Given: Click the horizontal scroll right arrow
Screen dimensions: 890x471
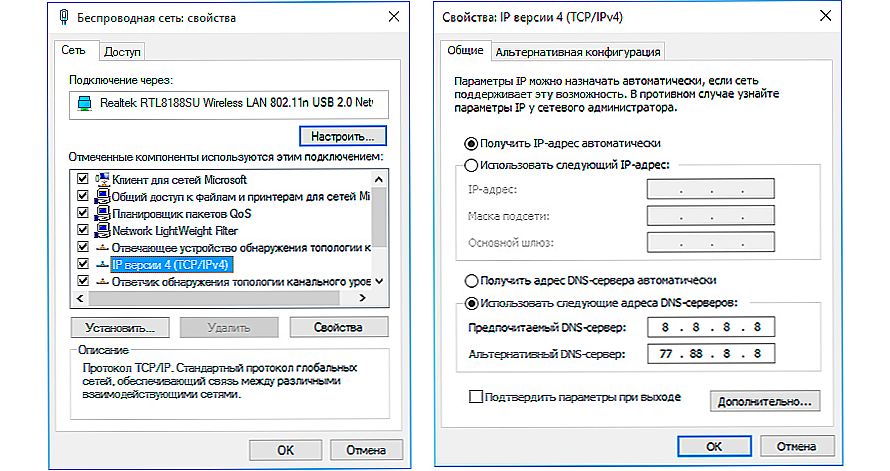Looking at the screenshot, I should 362,298.
